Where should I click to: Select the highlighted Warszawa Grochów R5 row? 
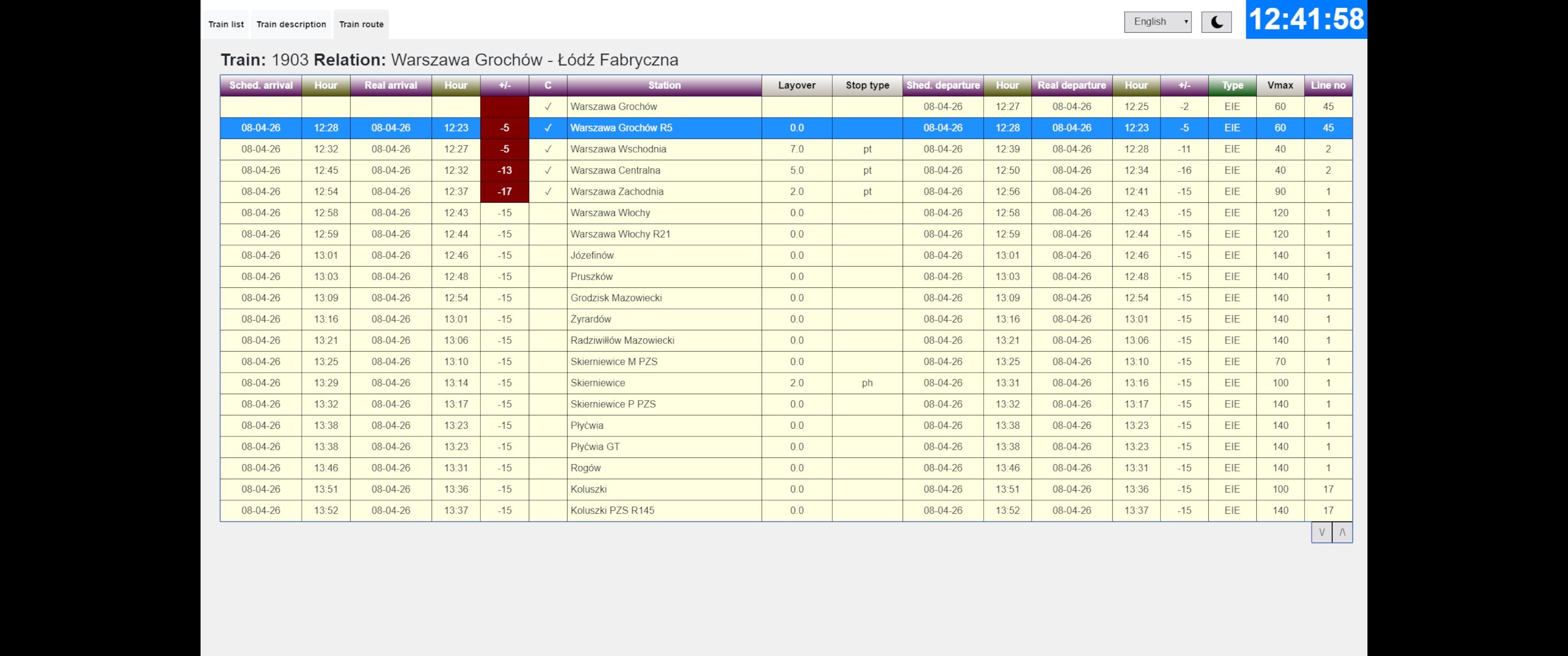pyautogui.click(x=621, y=128)
